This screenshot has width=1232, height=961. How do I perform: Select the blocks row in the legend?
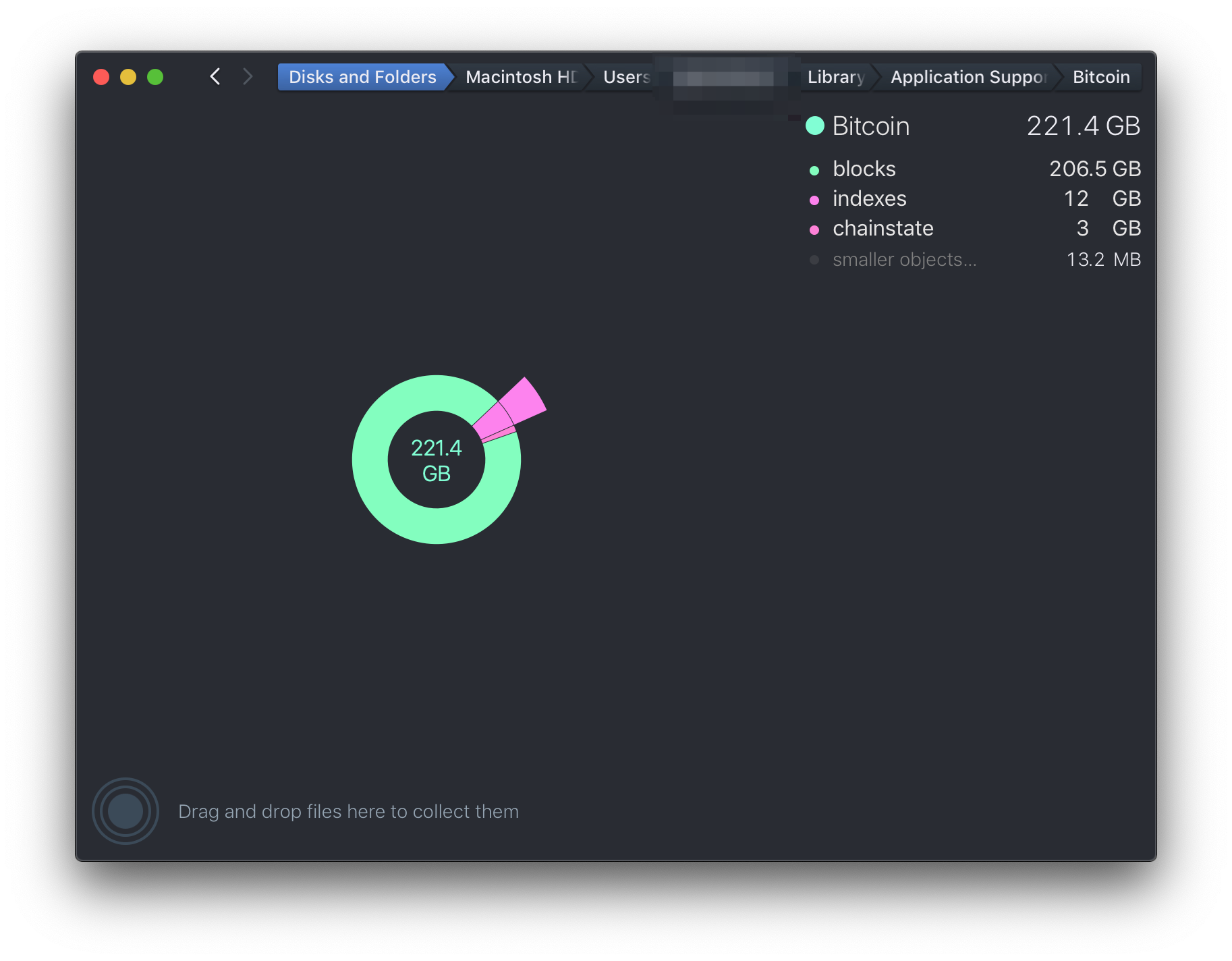click(864, 169)
